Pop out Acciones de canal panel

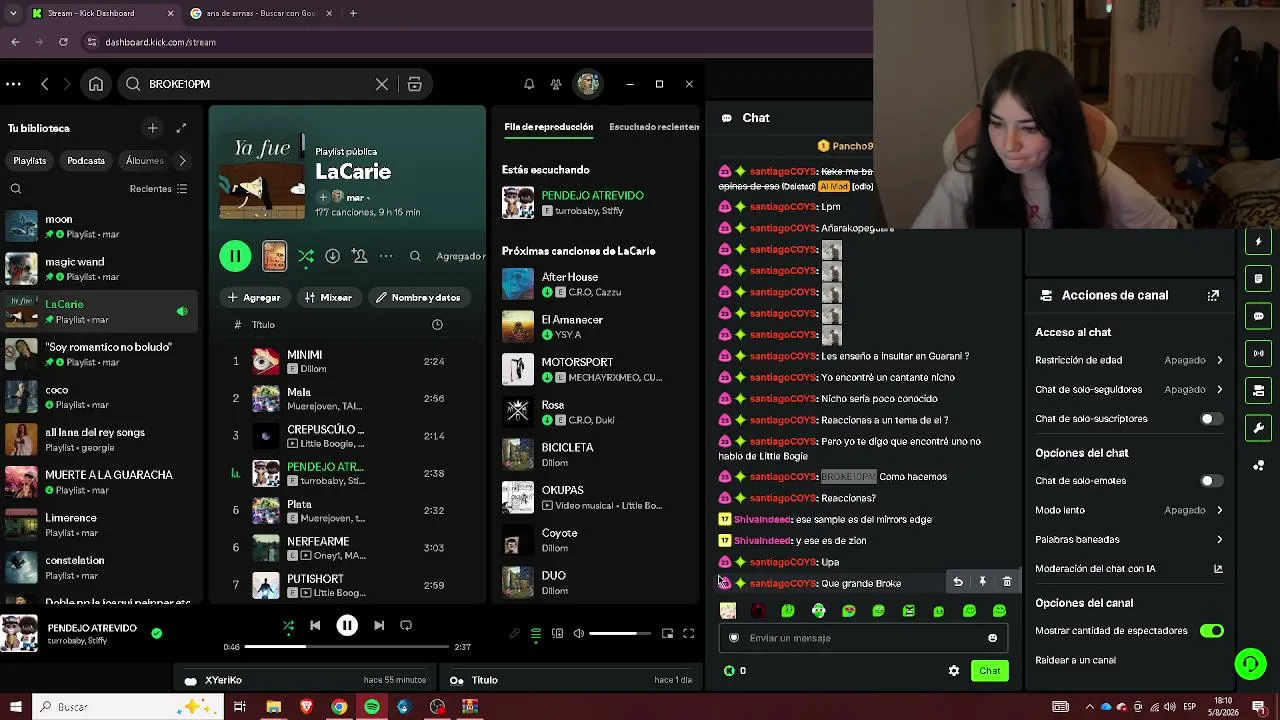tap(1213, 296)
